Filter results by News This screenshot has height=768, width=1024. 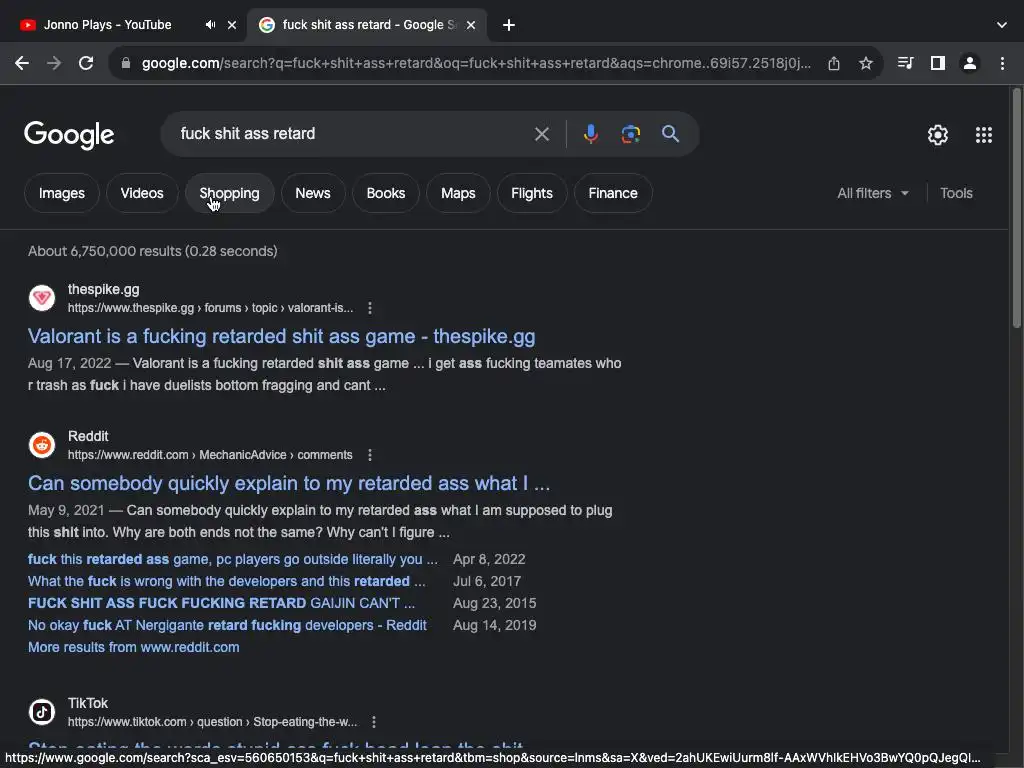tap(313, 193)
